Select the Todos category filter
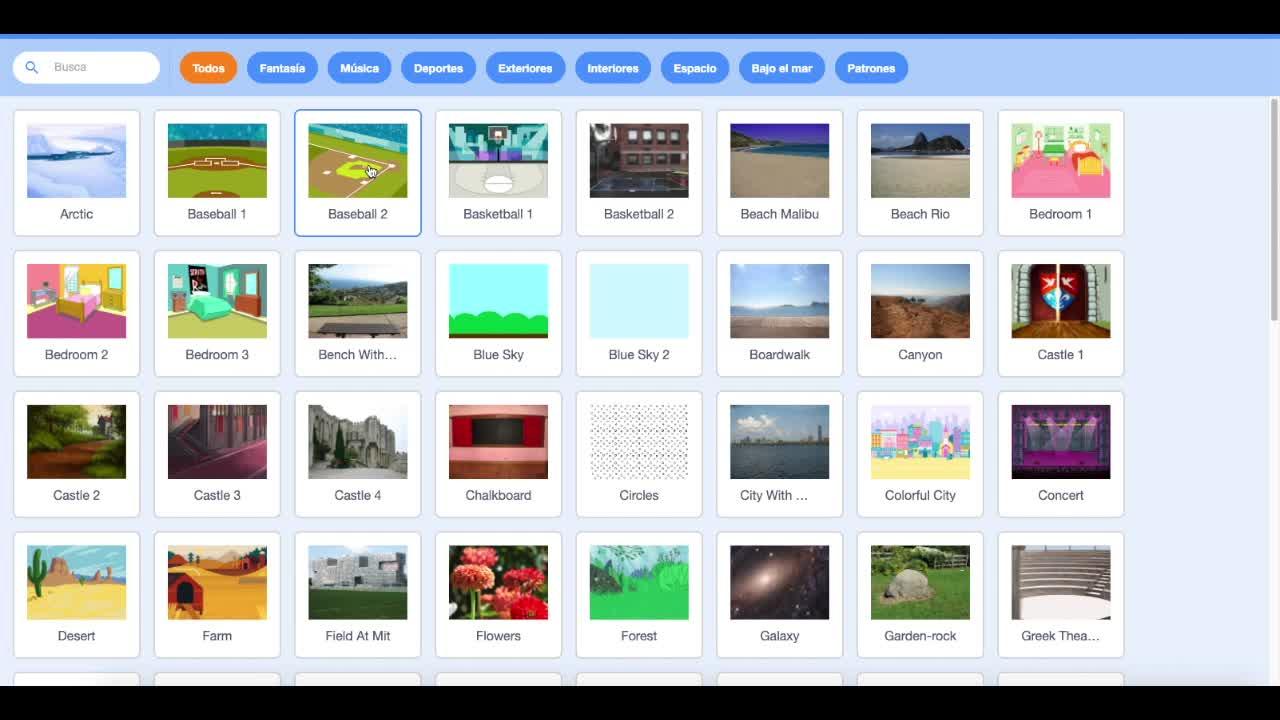 (208, 68)
